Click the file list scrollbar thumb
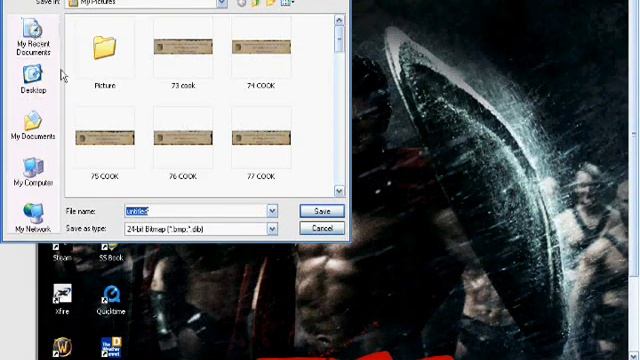The image size is (640, 360). pyautogui.click(x=339, y=39)
